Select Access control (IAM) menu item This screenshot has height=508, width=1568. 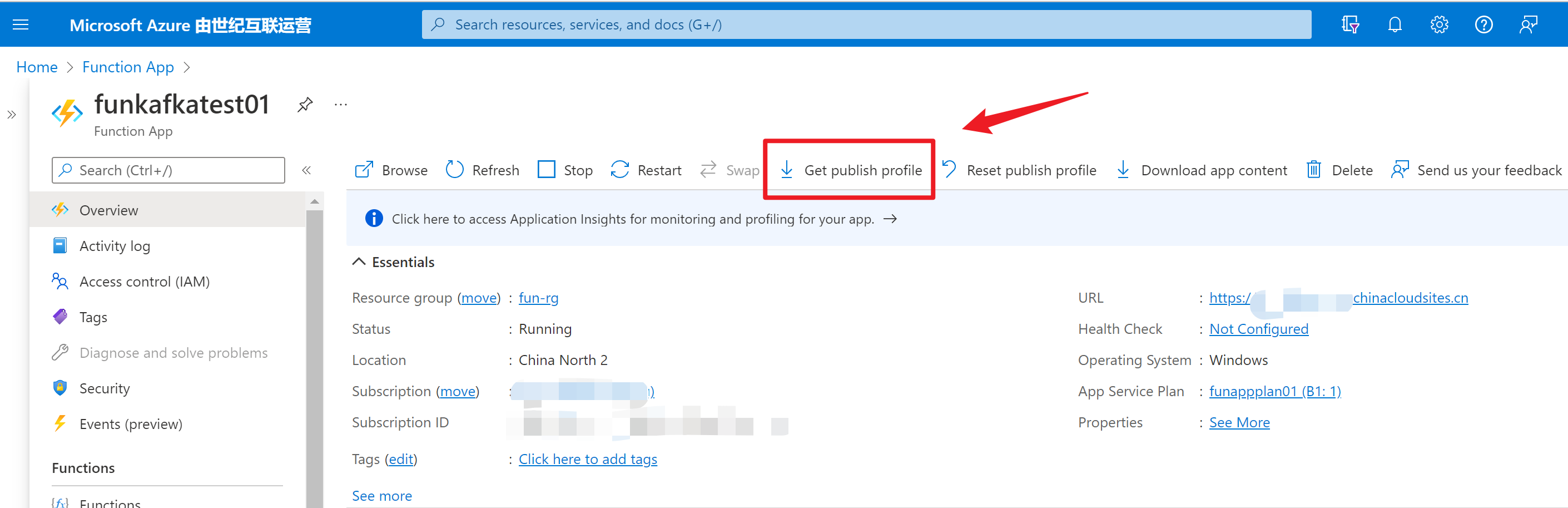(x=144, y=282)
